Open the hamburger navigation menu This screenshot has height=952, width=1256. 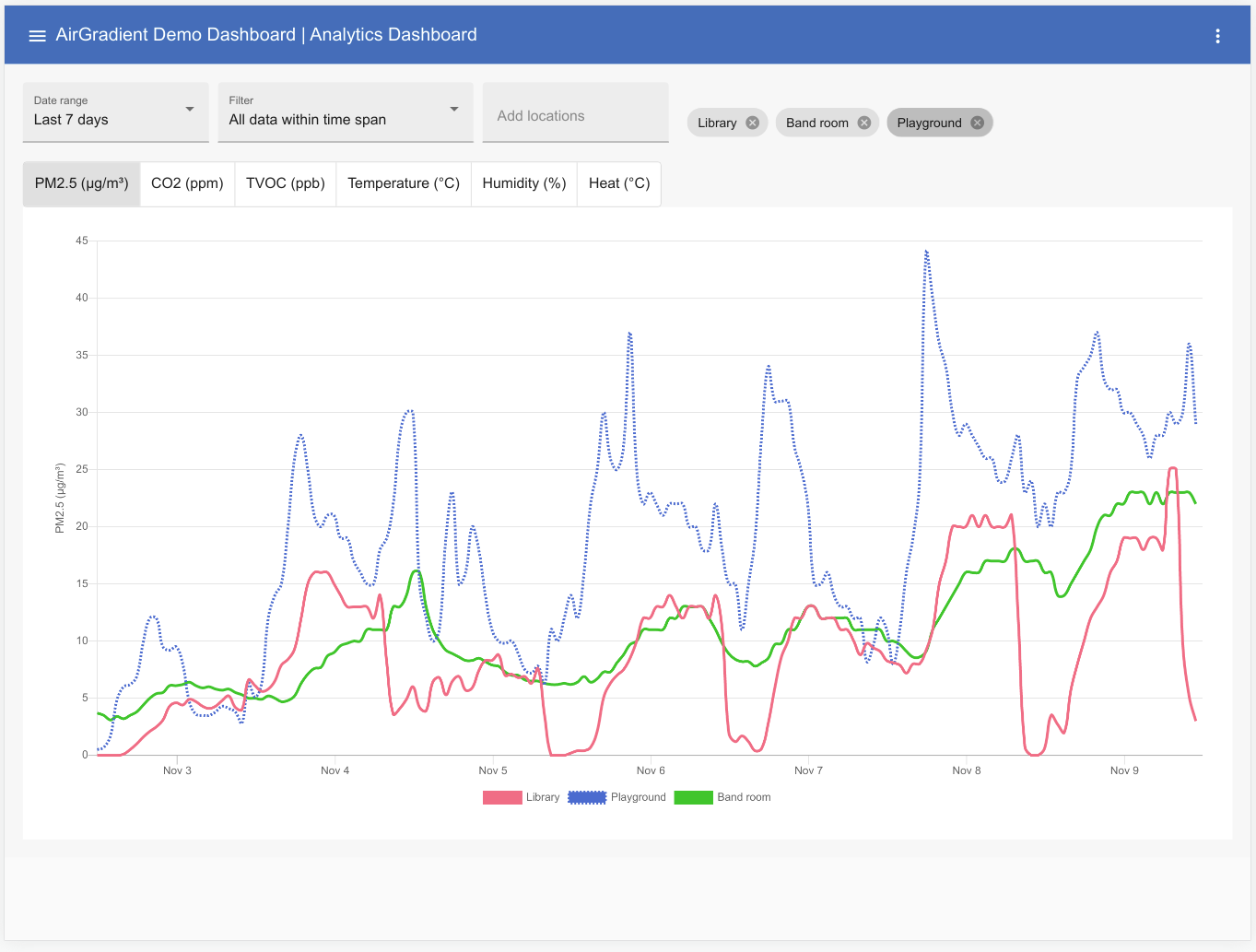point(37,36)
